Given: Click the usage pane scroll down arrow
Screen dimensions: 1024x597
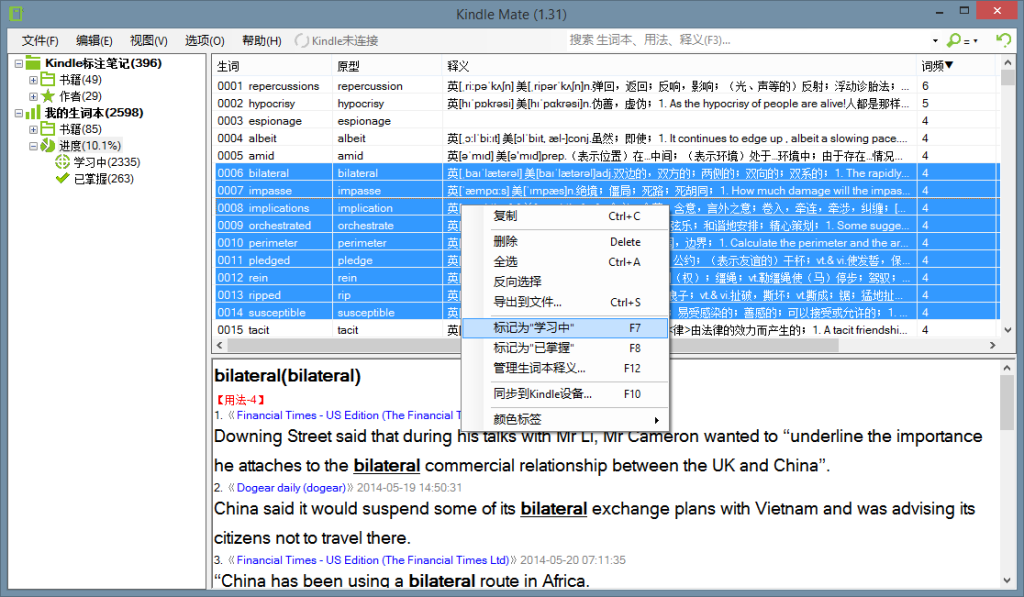Looking at the screenshot, I should pos(1007,580).
